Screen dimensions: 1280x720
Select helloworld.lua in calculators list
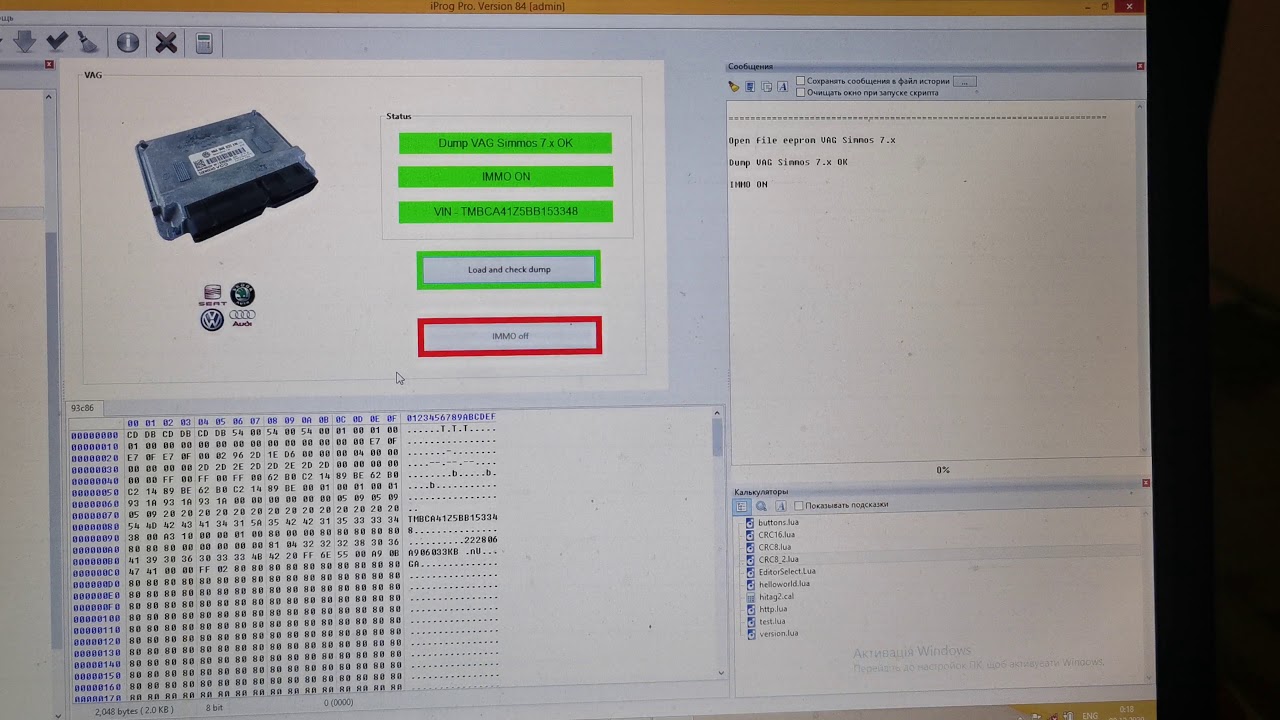click(784, 584)
